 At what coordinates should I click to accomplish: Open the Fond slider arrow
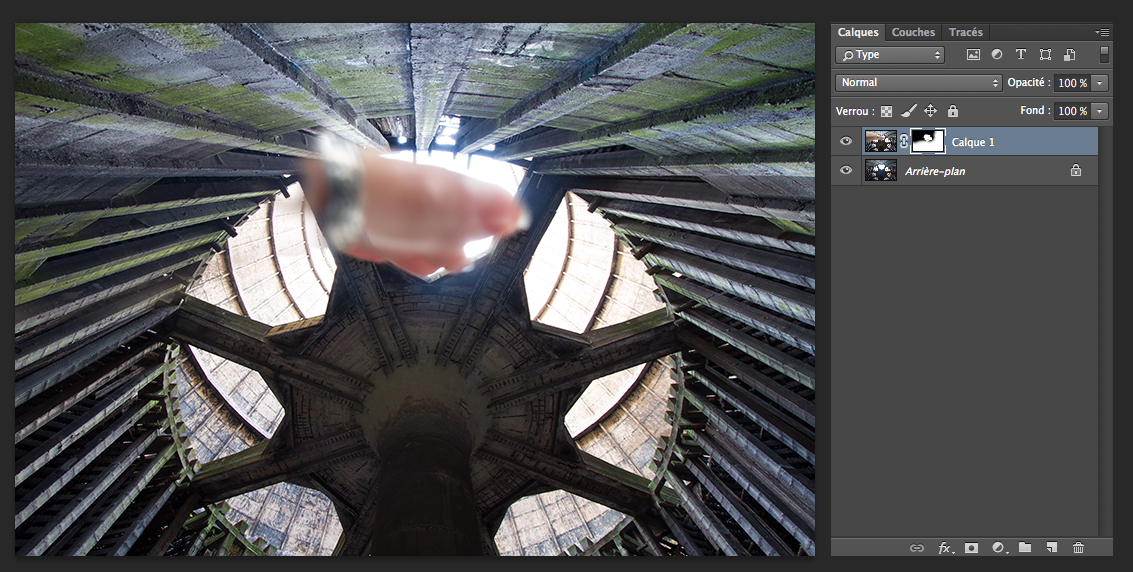coord(1100,110)
